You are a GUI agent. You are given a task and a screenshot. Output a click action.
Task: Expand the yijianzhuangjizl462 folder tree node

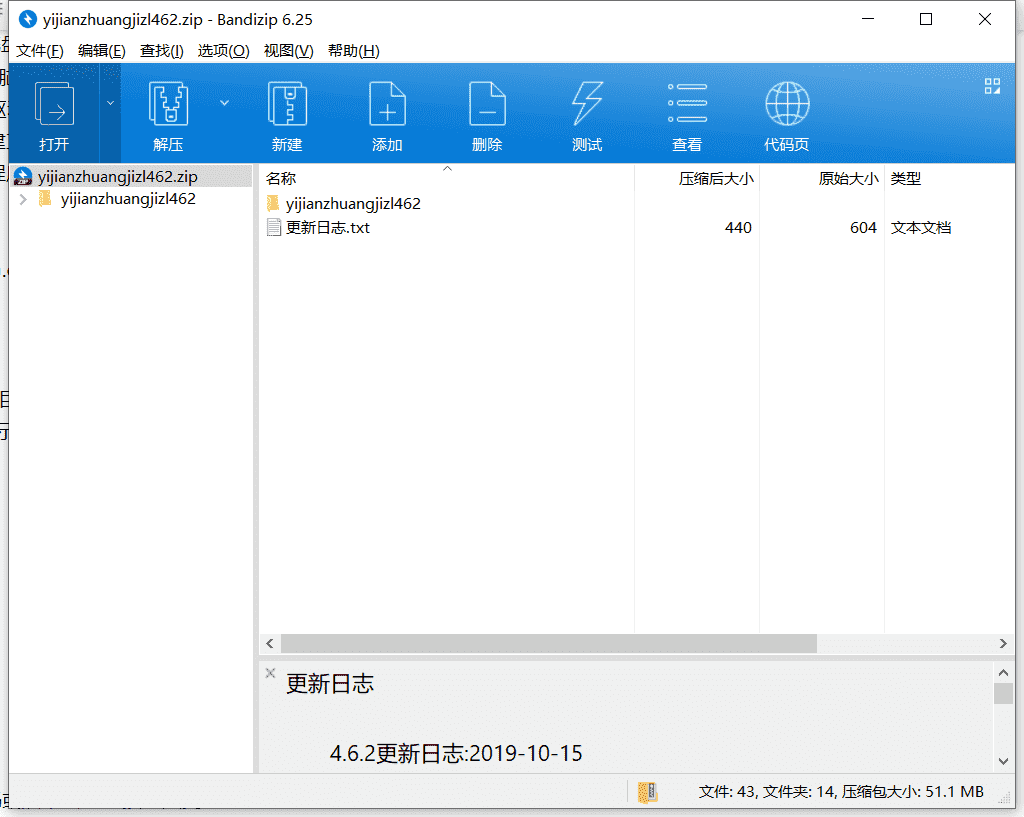[x=24, y=199]
